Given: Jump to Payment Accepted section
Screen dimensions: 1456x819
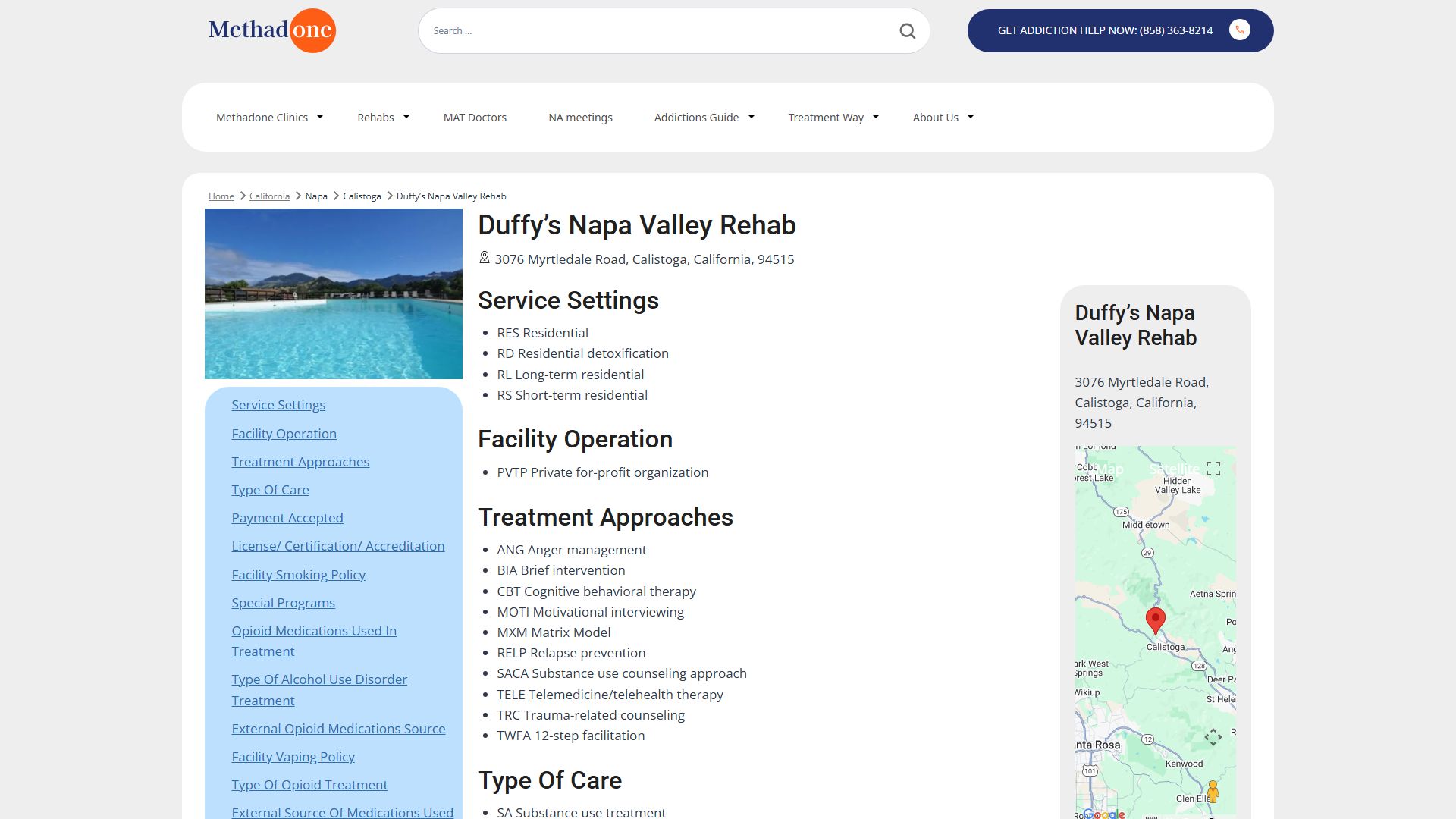Looking at the screenshot, I should (287, 518).
